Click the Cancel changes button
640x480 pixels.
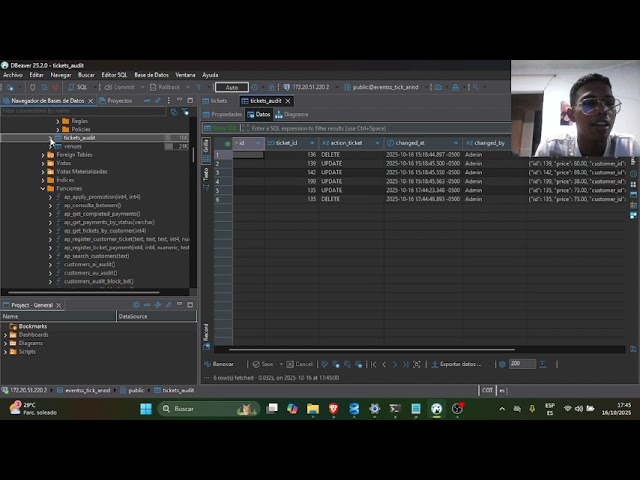300,364
